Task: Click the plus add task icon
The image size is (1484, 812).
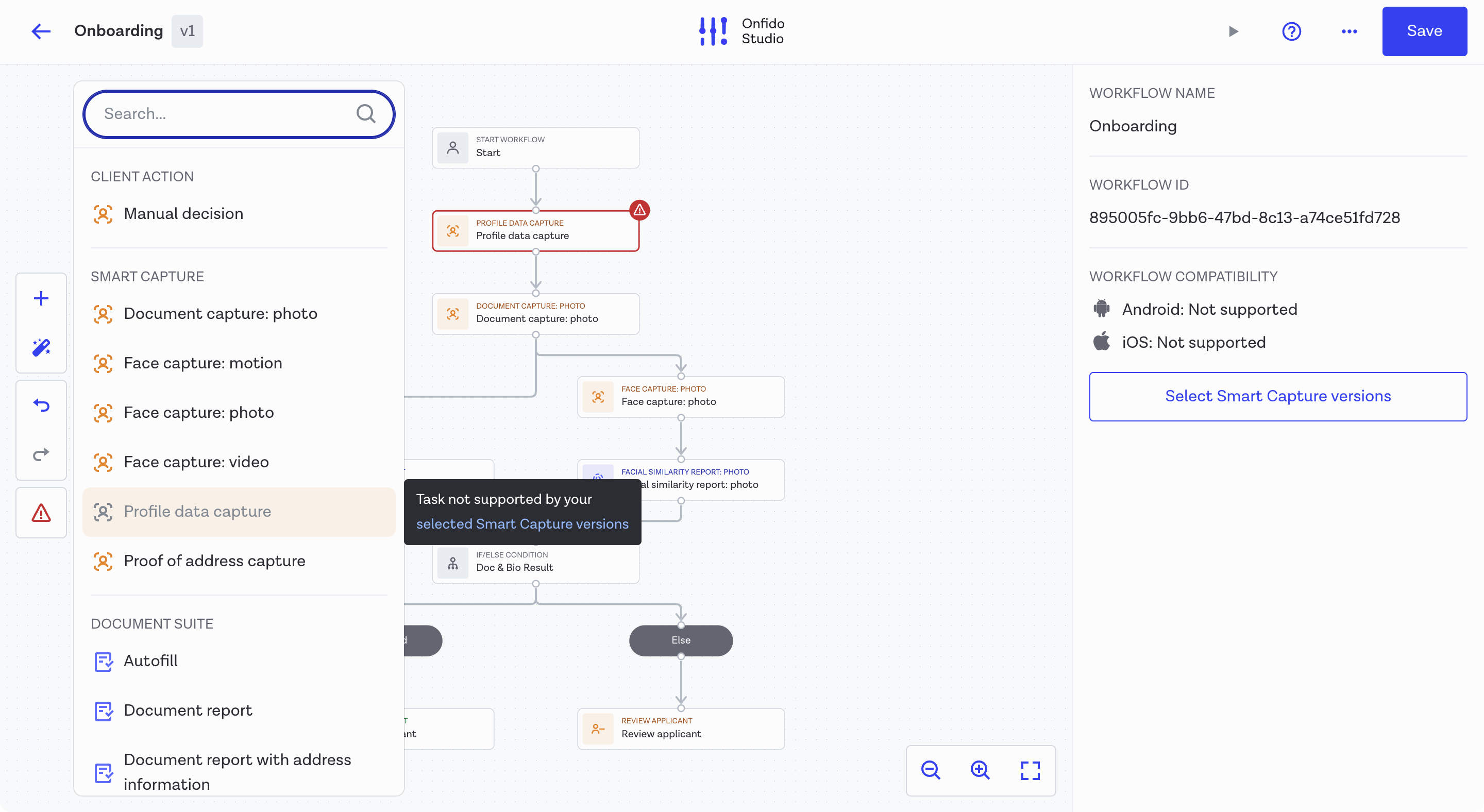Action: (41, 298)
